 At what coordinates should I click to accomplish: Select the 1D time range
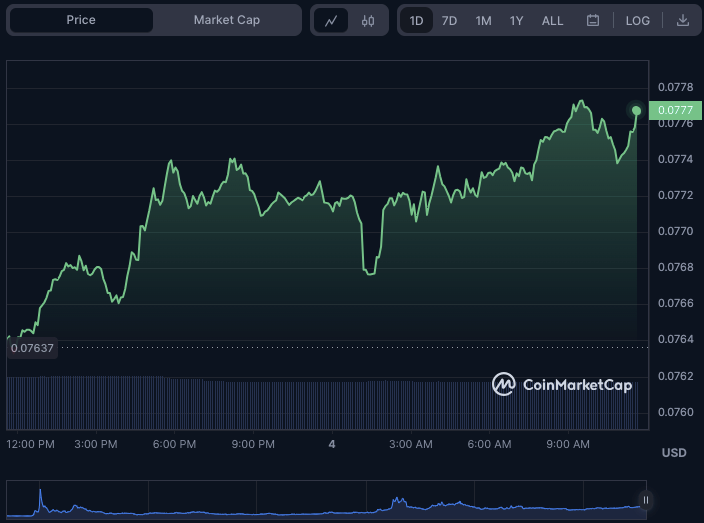416,20
